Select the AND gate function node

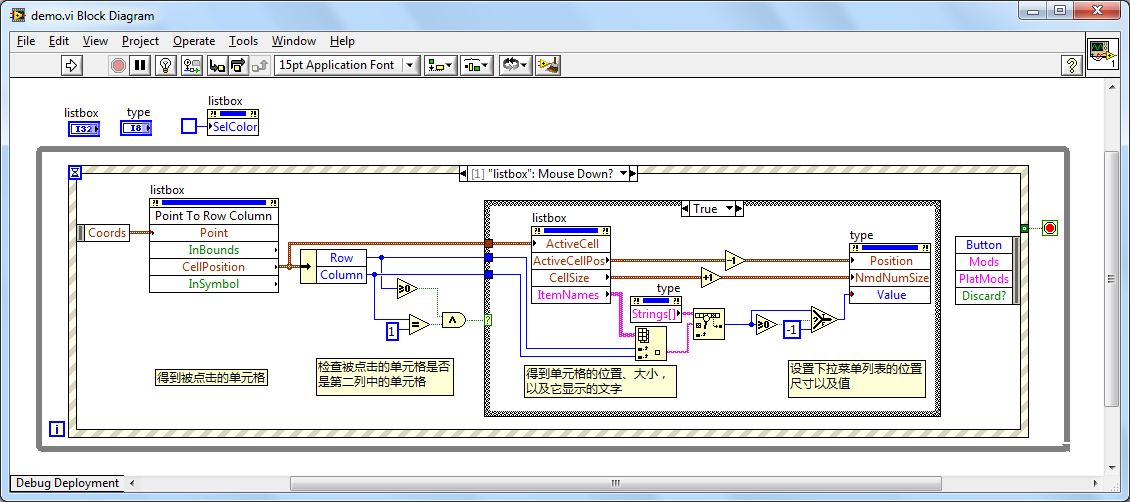tap(454, 320)
